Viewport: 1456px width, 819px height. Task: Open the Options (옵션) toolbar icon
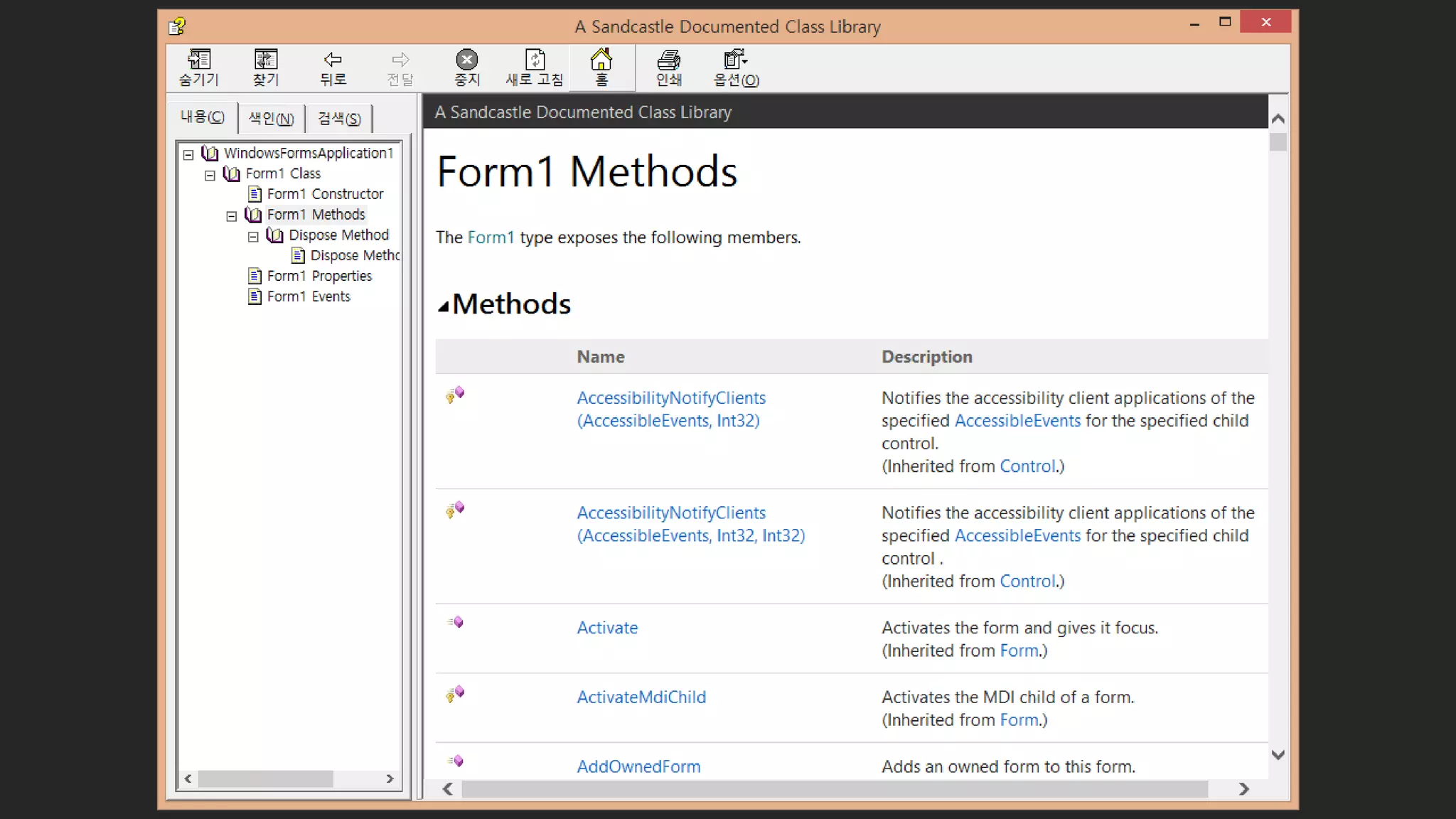(736, 60)
